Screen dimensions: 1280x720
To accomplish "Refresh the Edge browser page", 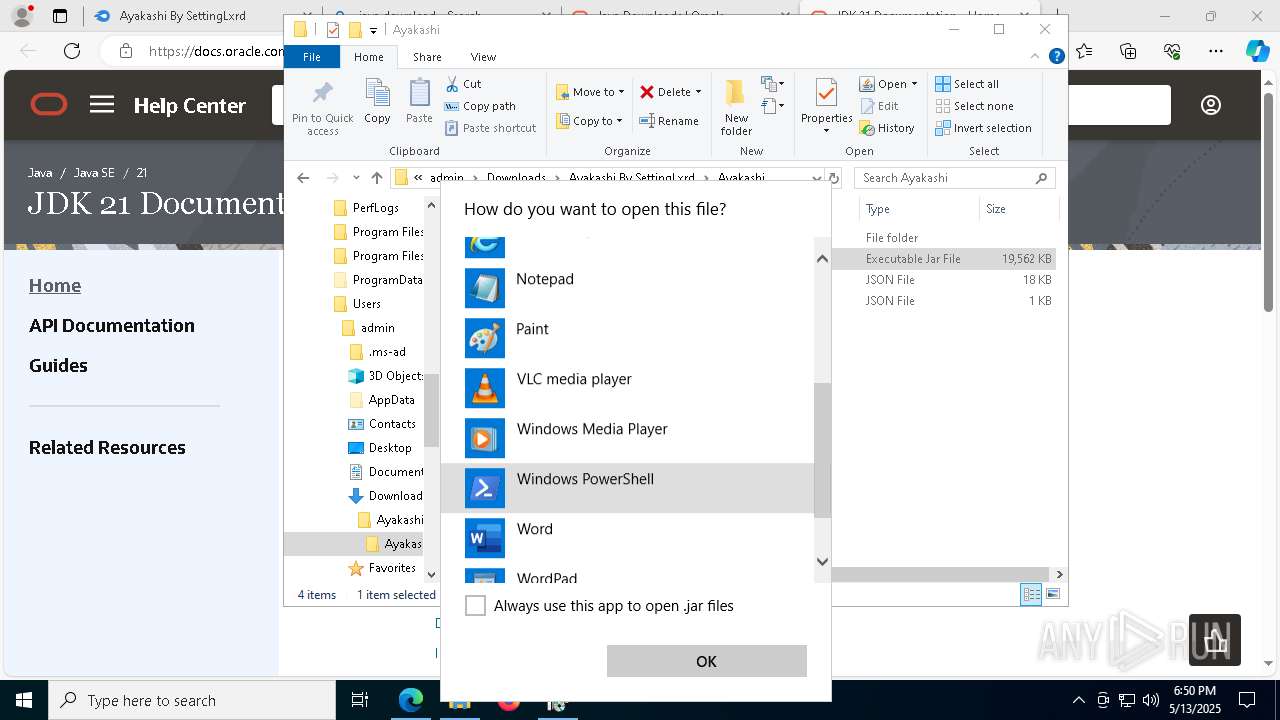I will [x=72, y=51].
